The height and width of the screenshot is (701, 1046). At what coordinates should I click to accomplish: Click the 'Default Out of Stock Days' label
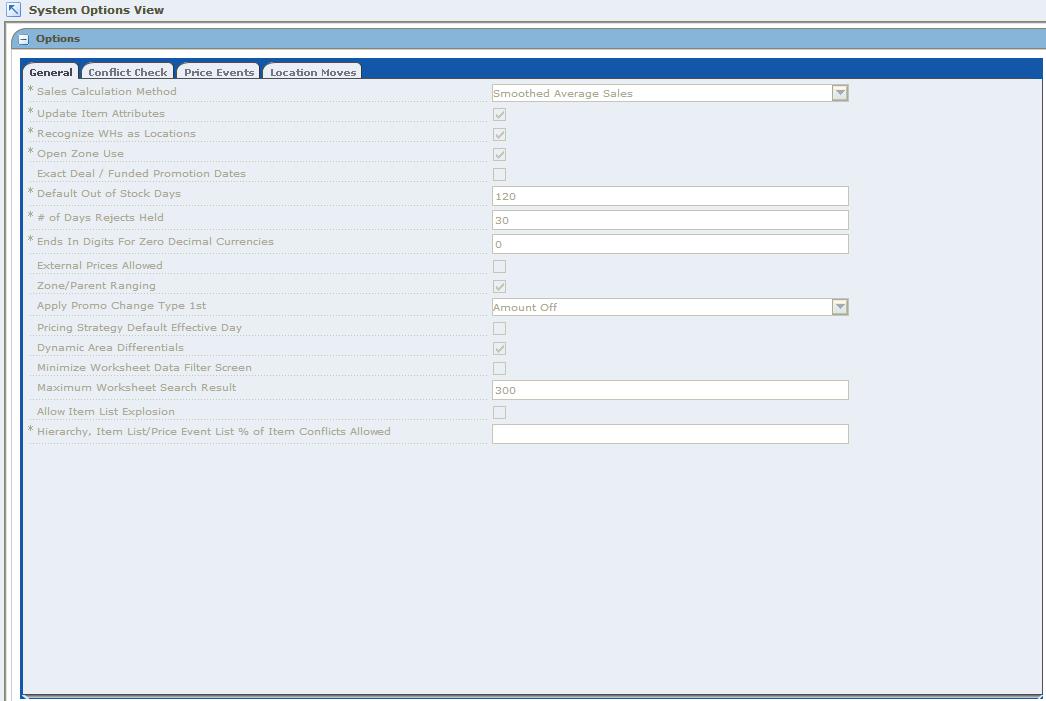tap(109, 193)
